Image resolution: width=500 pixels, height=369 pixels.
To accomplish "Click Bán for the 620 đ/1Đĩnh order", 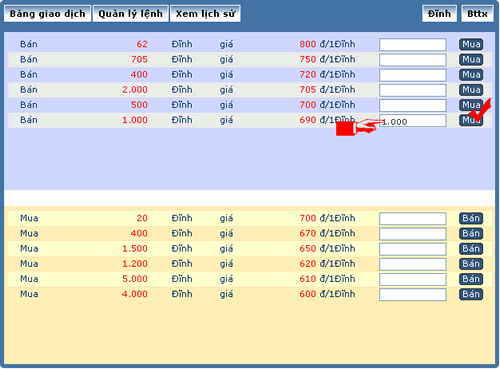I will 471,264.
